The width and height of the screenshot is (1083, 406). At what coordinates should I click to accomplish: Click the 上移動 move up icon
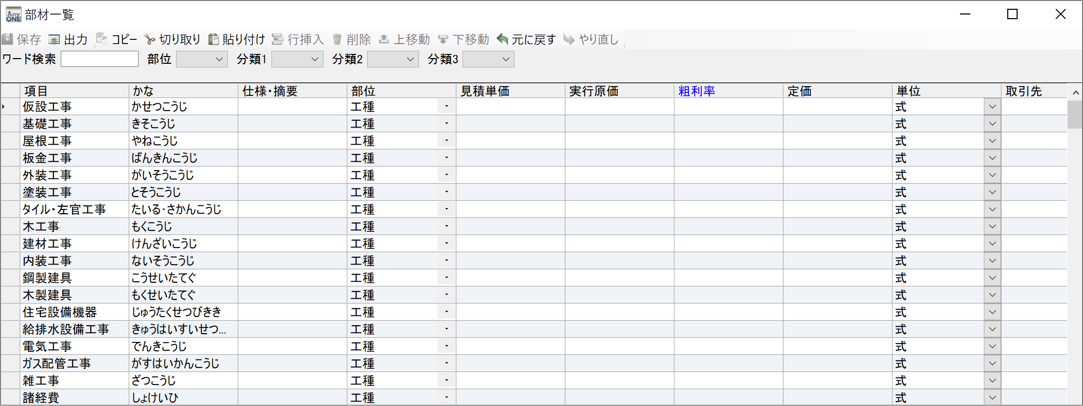(384, 39)
